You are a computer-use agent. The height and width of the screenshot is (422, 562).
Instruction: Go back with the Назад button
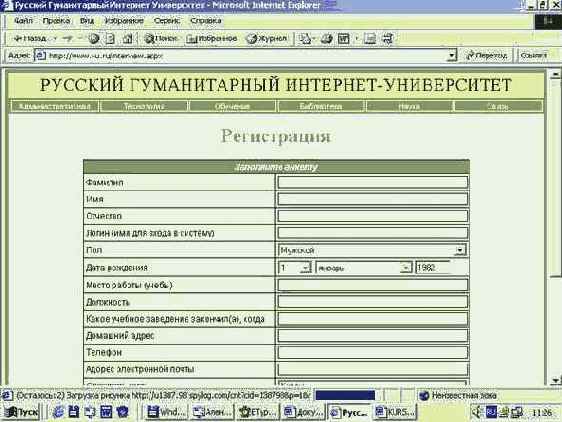tap(30, 38)
